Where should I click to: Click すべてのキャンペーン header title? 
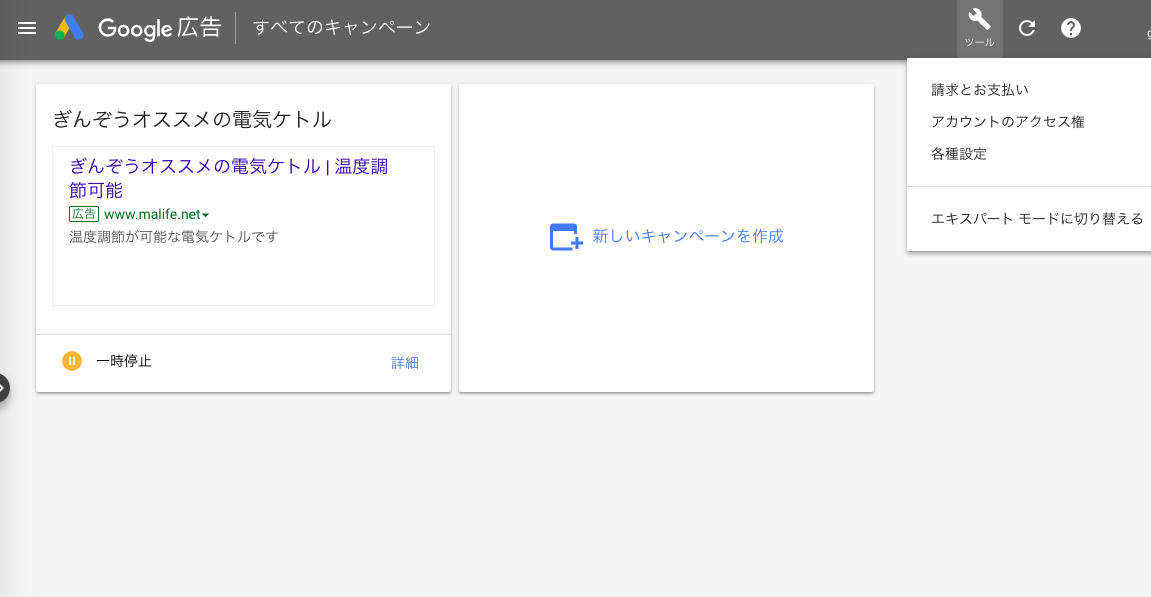(341, 28)
